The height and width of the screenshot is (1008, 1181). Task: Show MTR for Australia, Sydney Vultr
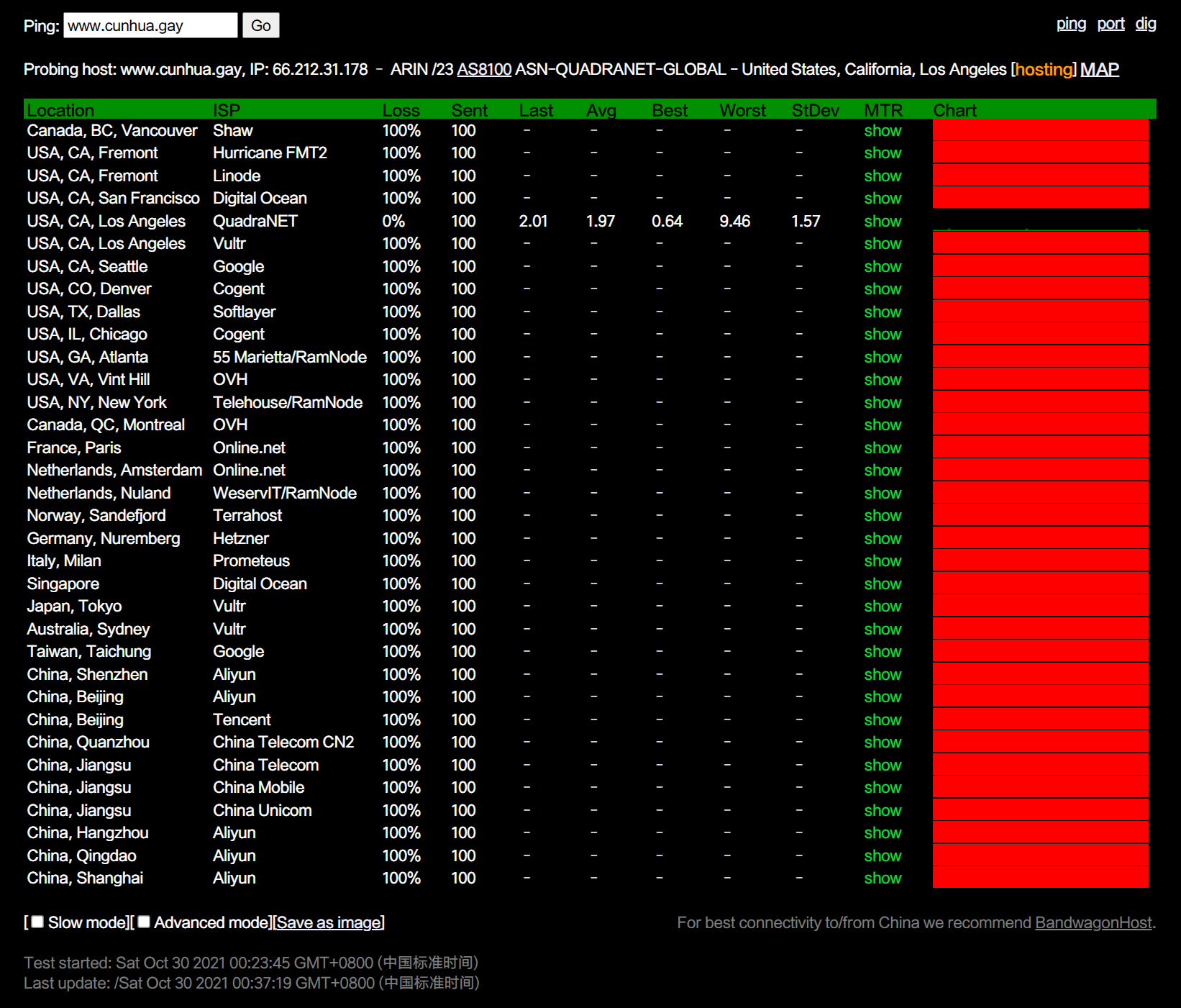[x=883, y=629]
